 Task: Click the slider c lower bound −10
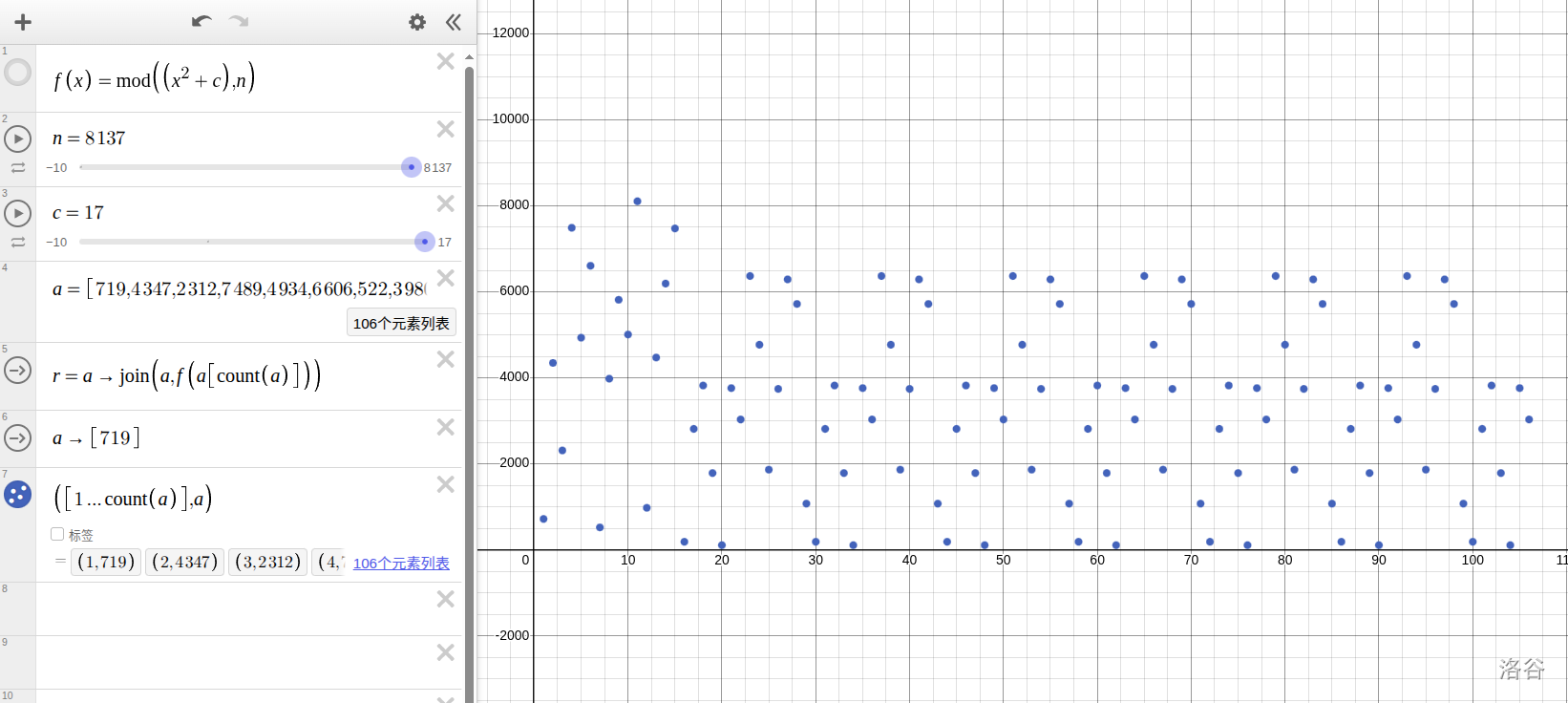(56, 242)
